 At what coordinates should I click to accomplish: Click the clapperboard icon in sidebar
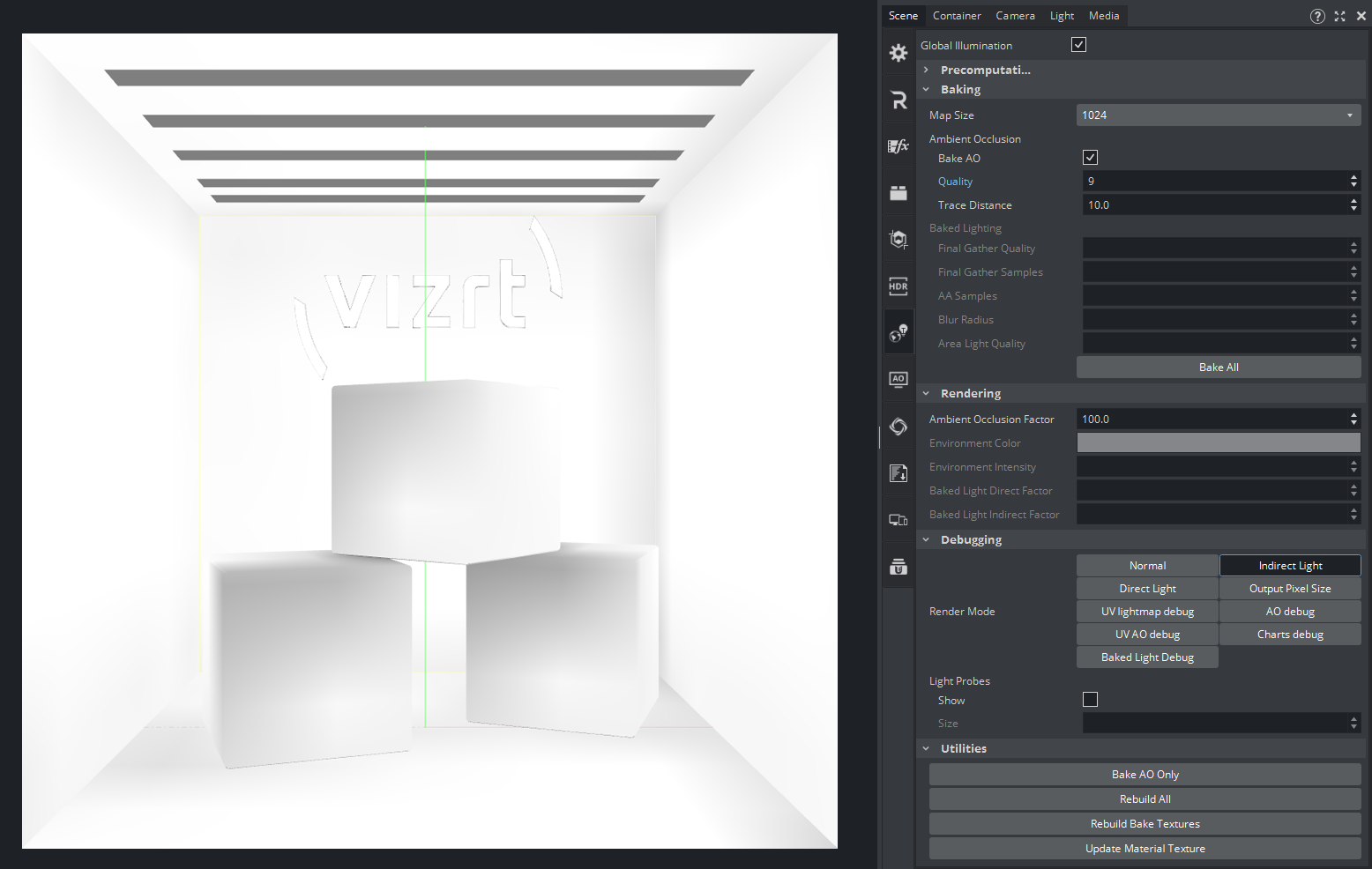point(898,193)
